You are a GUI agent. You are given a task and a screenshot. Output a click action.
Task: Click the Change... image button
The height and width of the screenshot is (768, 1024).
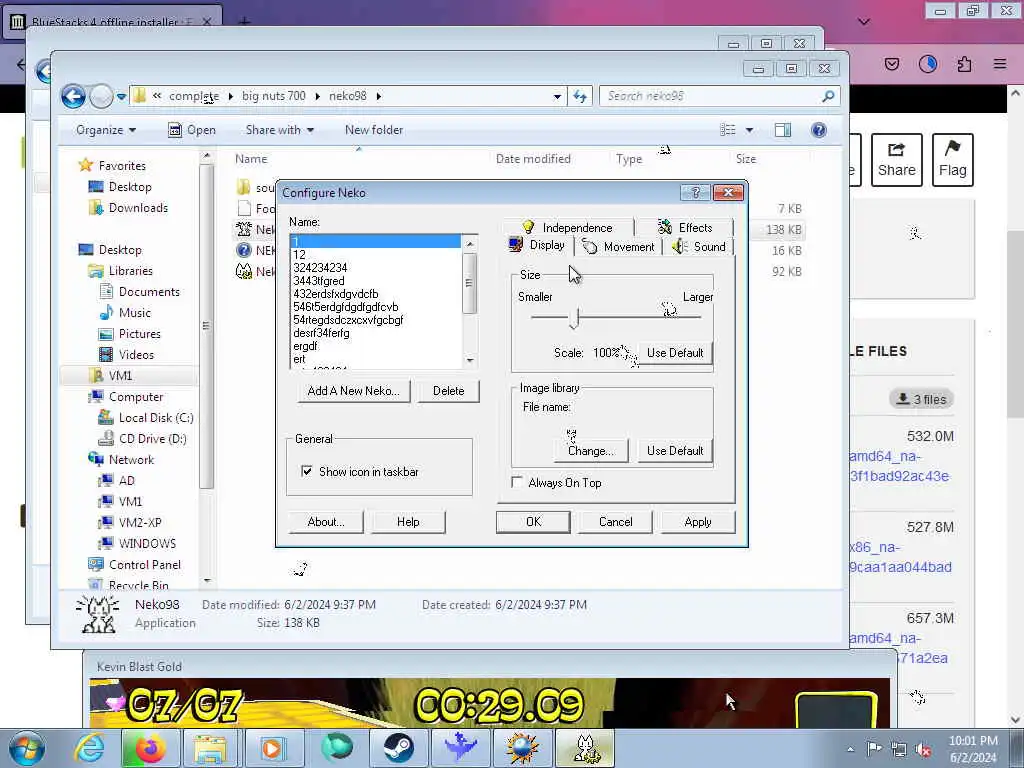(x=590, y=451)
